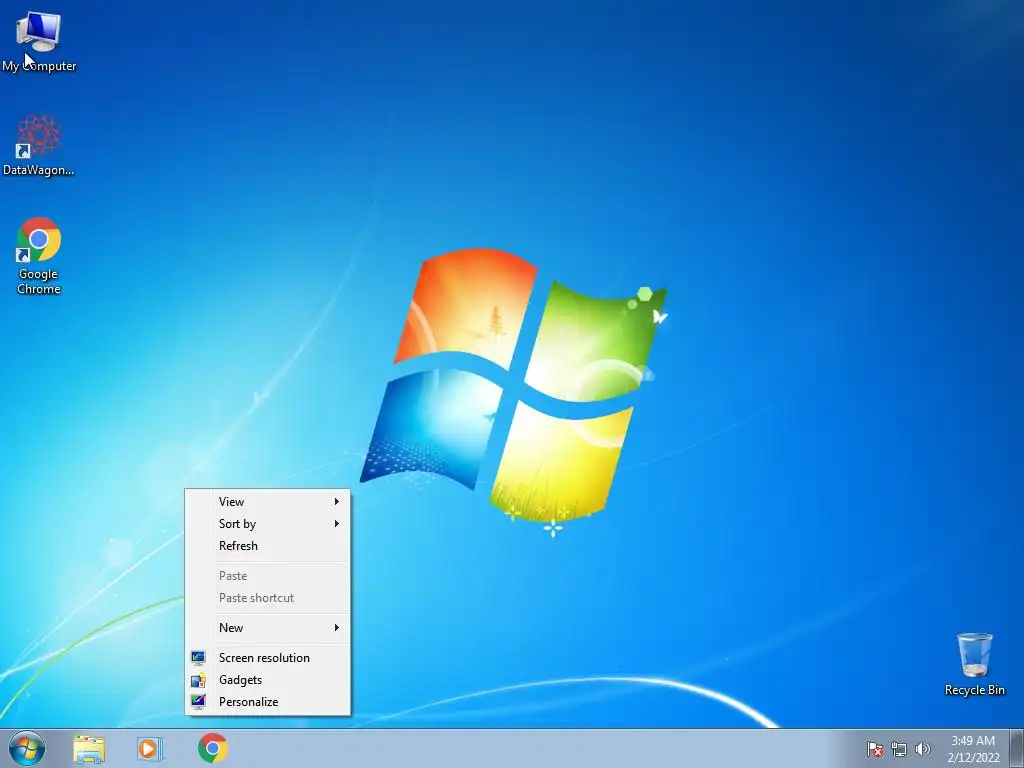
Task: Open Gadgets from the context menu
Action: point(268,680)
